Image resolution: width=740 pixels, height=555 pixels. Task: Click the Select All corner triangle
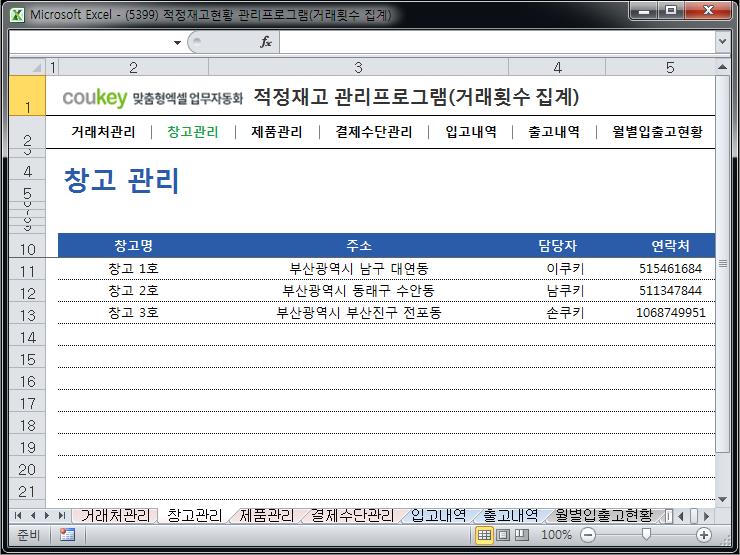click(27, 67)
